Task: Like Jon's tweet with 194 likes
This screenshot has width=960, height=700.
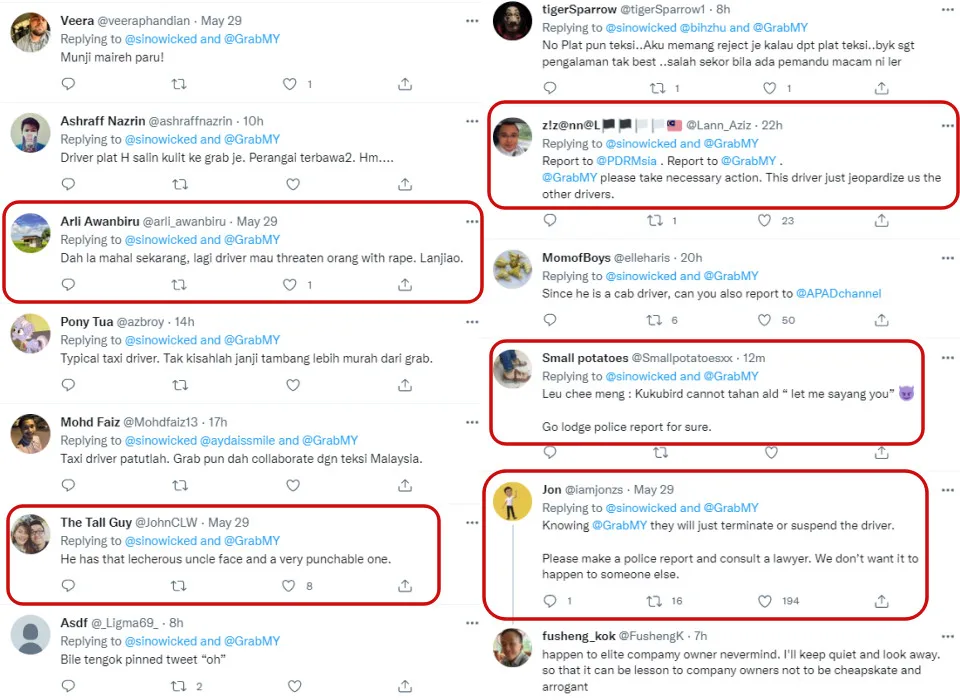Action: pos(765,601)
